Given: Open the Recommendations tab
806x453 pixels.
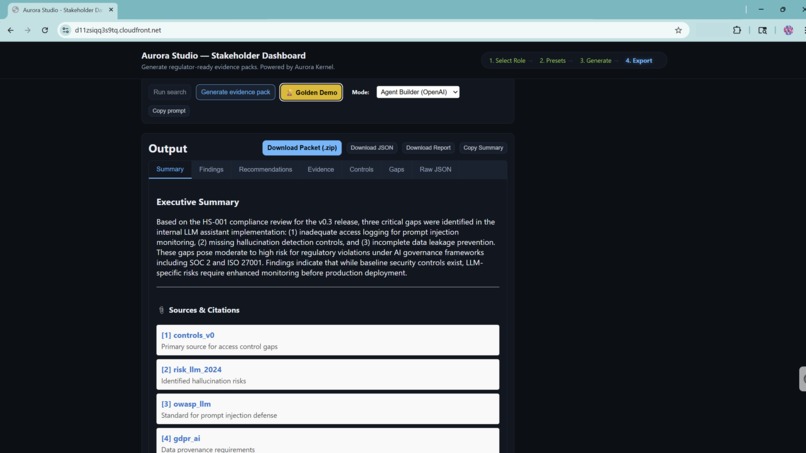Looking at the screenshot, I should [265, 169].
